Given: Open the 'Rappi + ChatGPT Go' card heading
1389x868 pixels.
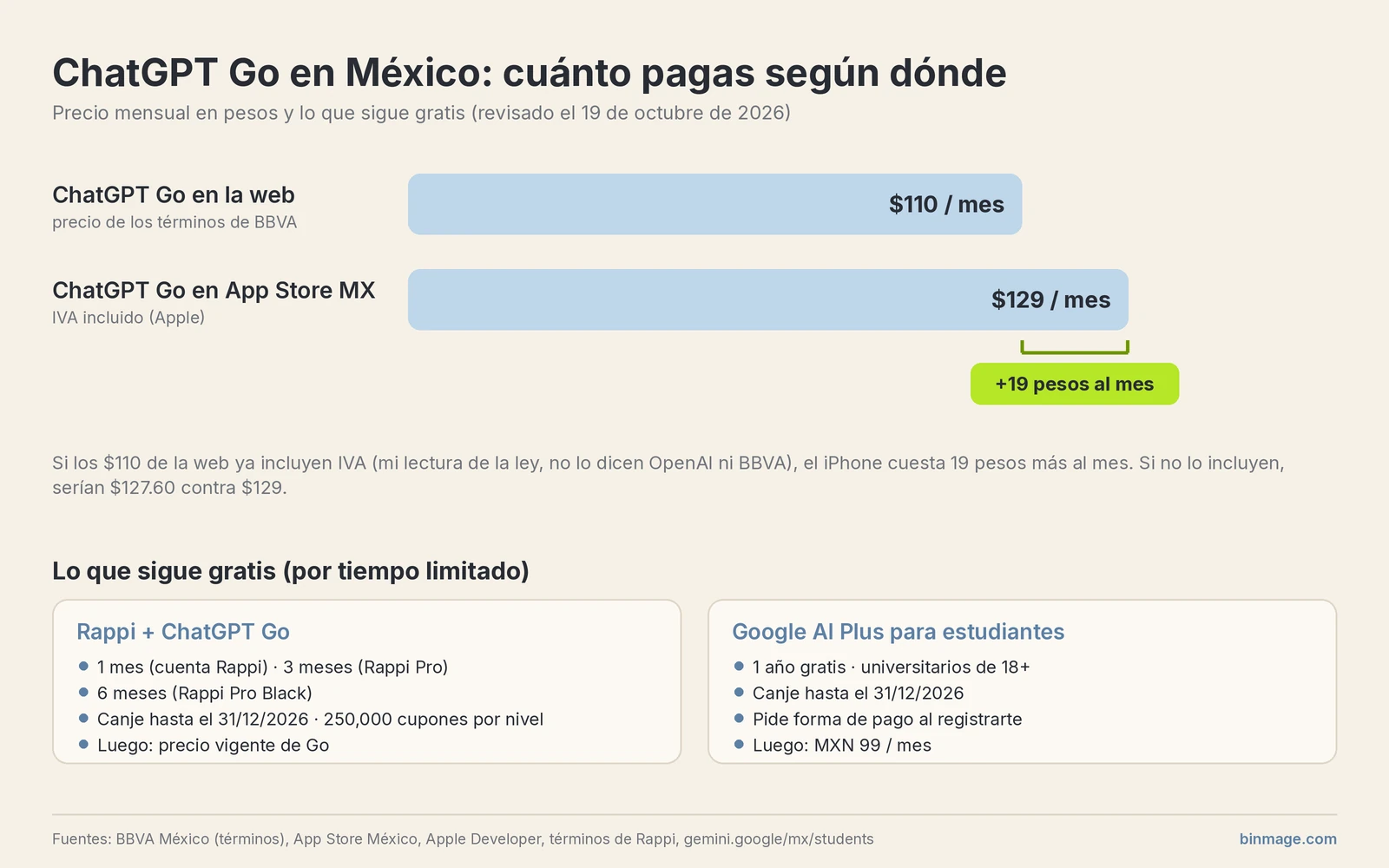Looking at the screenshot, I should [183, 632].
